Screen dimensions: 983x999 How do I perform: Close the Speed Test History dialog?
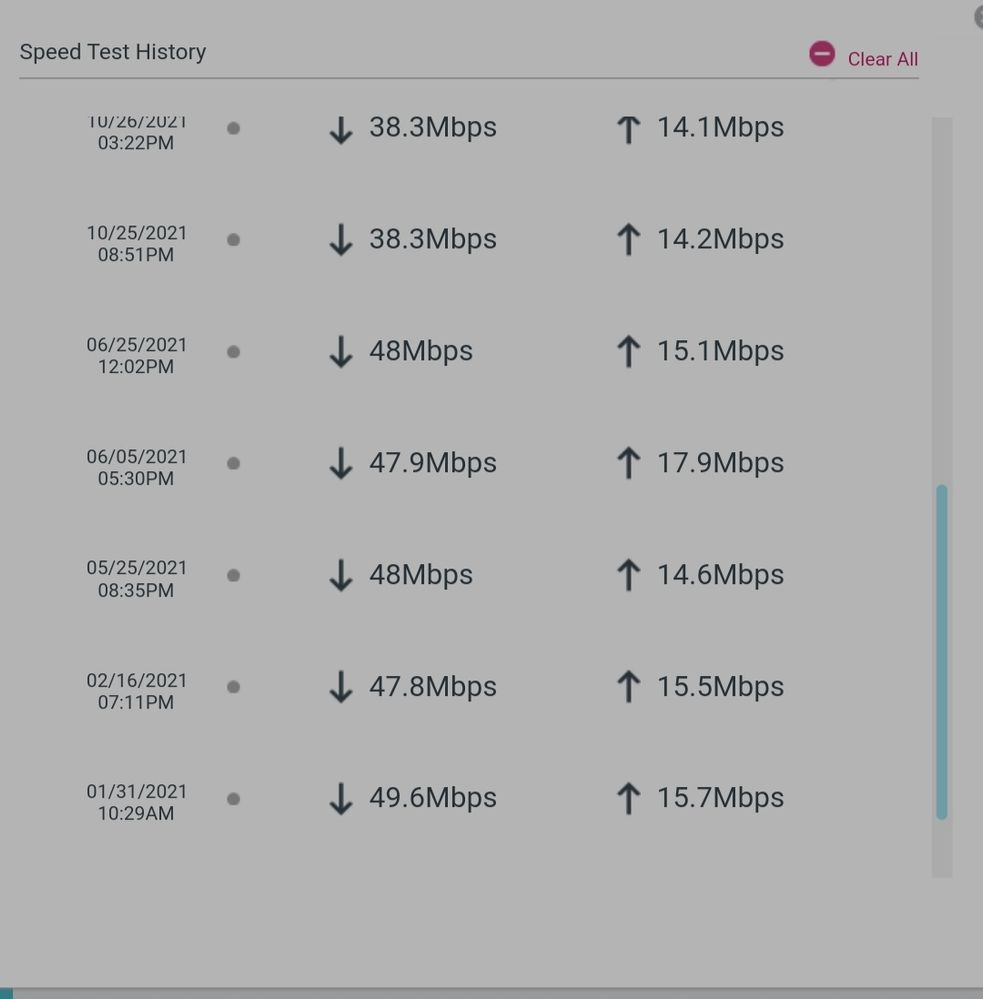point(978,16)
